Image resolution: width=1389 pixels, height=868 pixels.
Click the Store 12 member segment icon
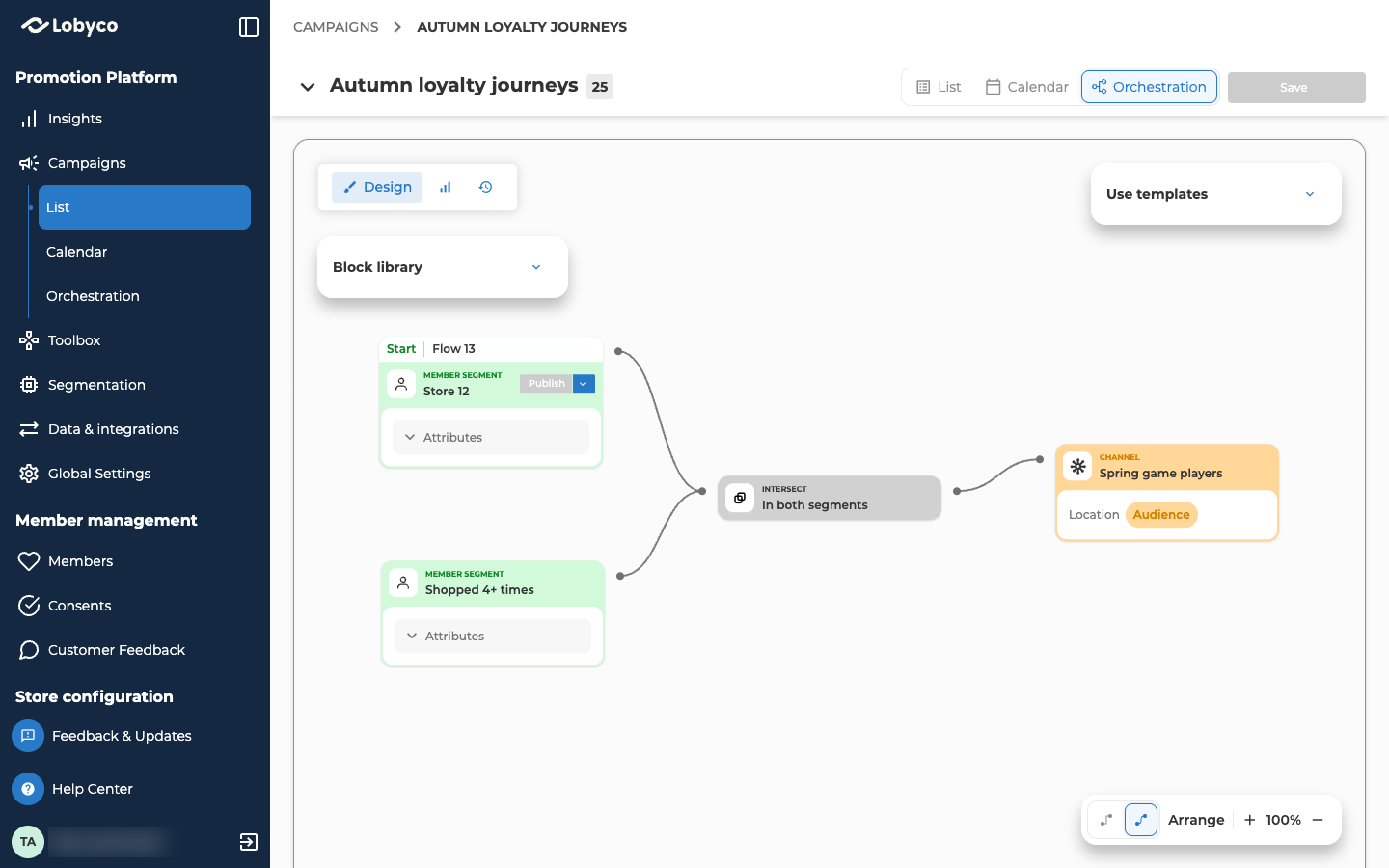click(x=401, y=384)
